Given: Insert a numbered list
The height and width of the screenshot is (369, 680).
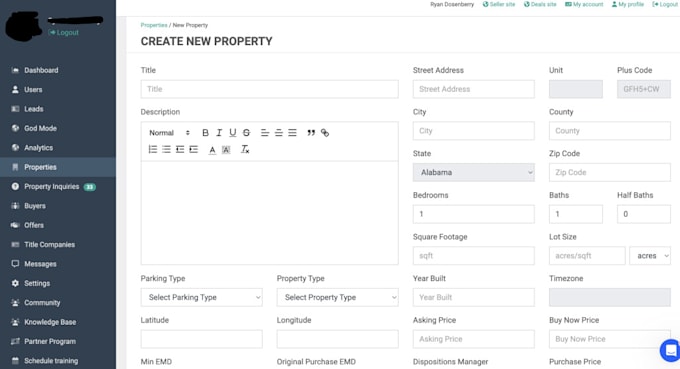Looking at the screenshot, I should point(153,150).
